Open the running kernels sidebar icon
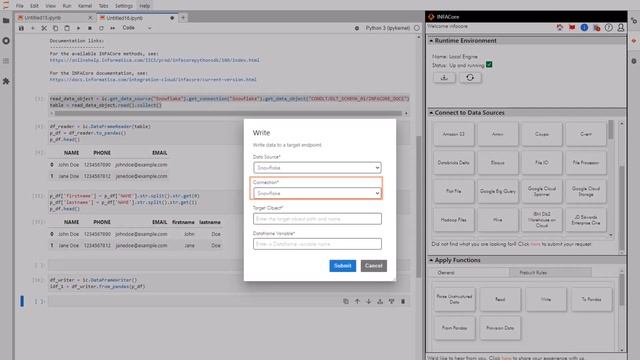 6,41
